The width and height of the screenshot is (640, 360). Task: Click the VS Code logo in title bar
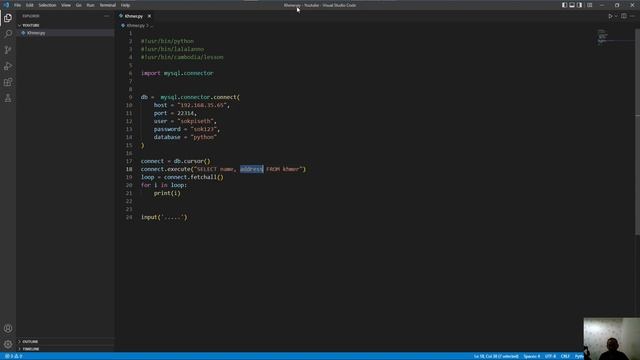[6, 5]
